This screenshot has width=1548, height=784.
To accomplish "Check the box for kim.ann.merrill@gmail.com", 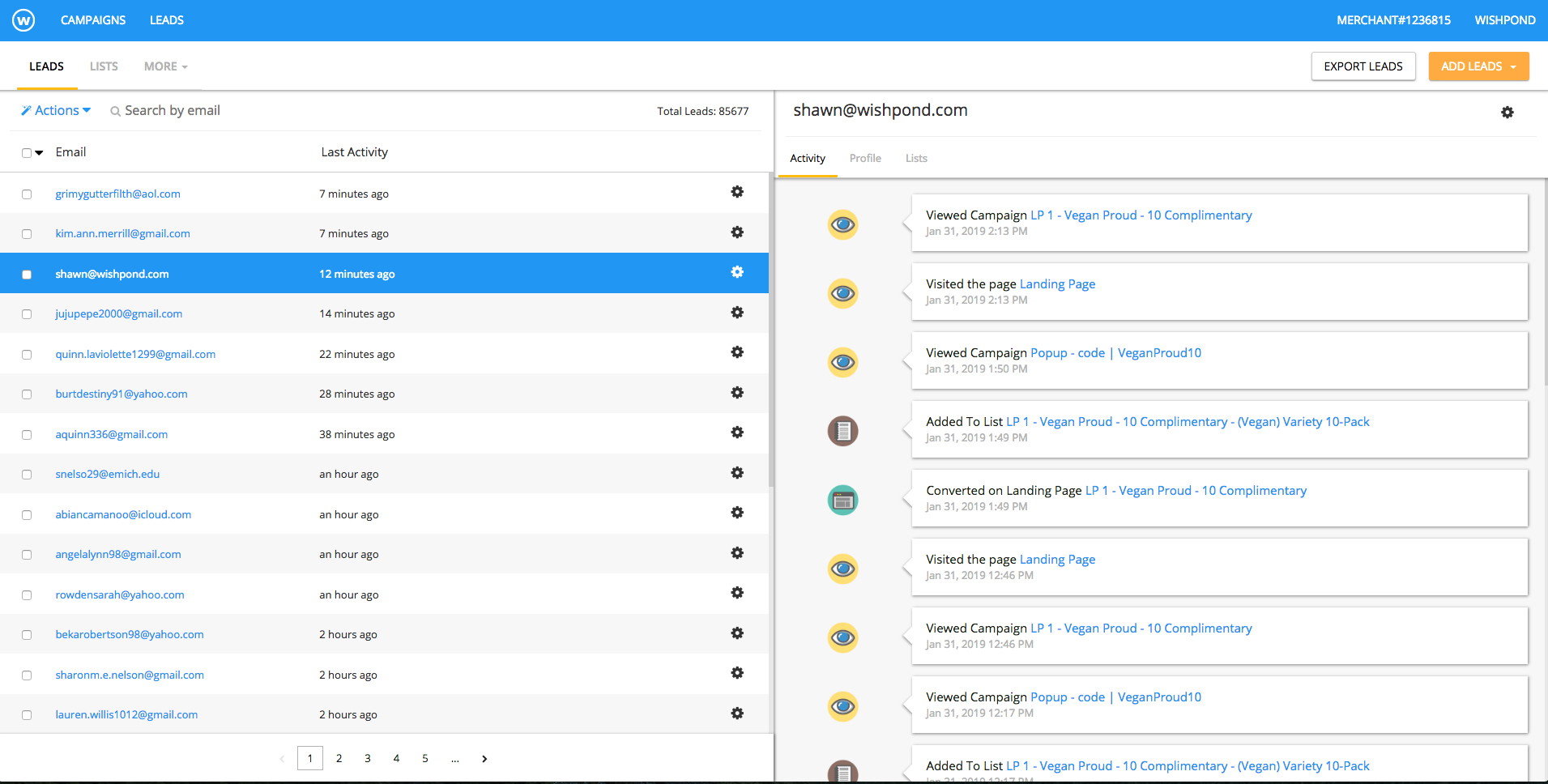I will click(x=27, y=233).
